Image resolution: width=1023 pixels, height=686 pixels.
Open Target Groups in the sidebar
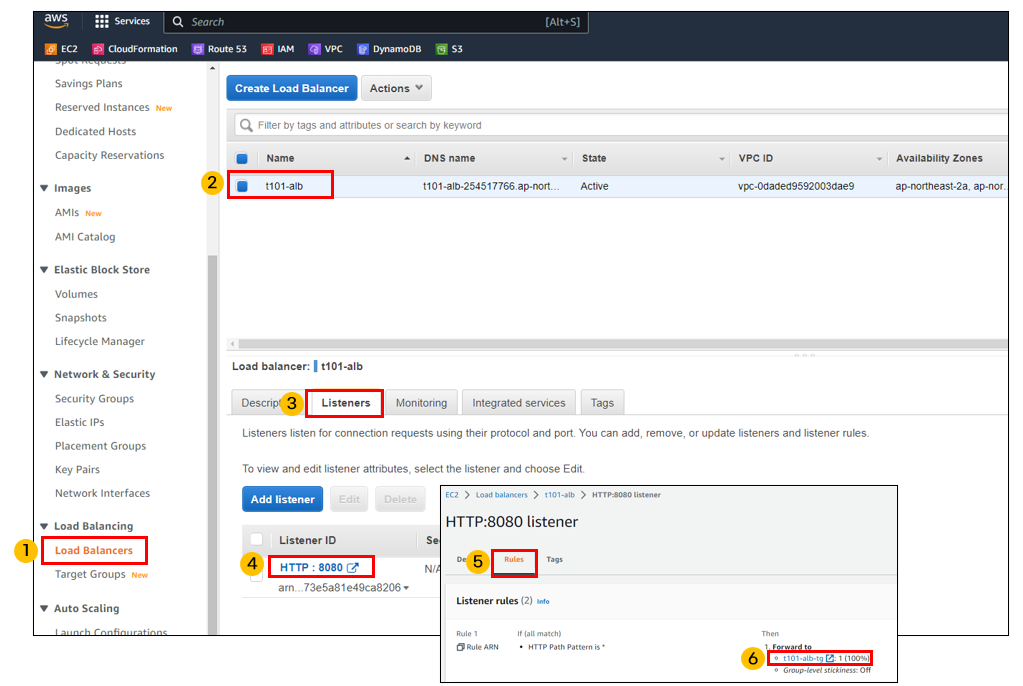pos(90,574)
